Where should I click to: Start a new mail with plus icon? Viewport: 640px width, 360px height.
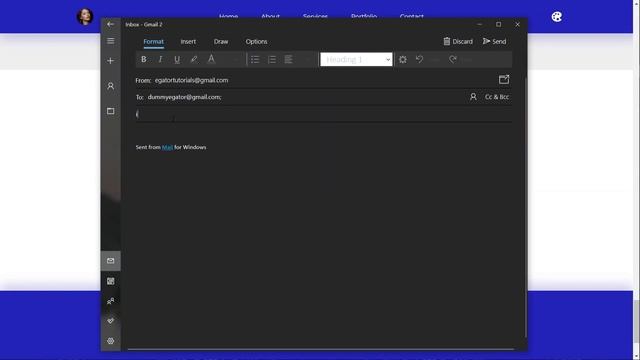pos(111,61)
